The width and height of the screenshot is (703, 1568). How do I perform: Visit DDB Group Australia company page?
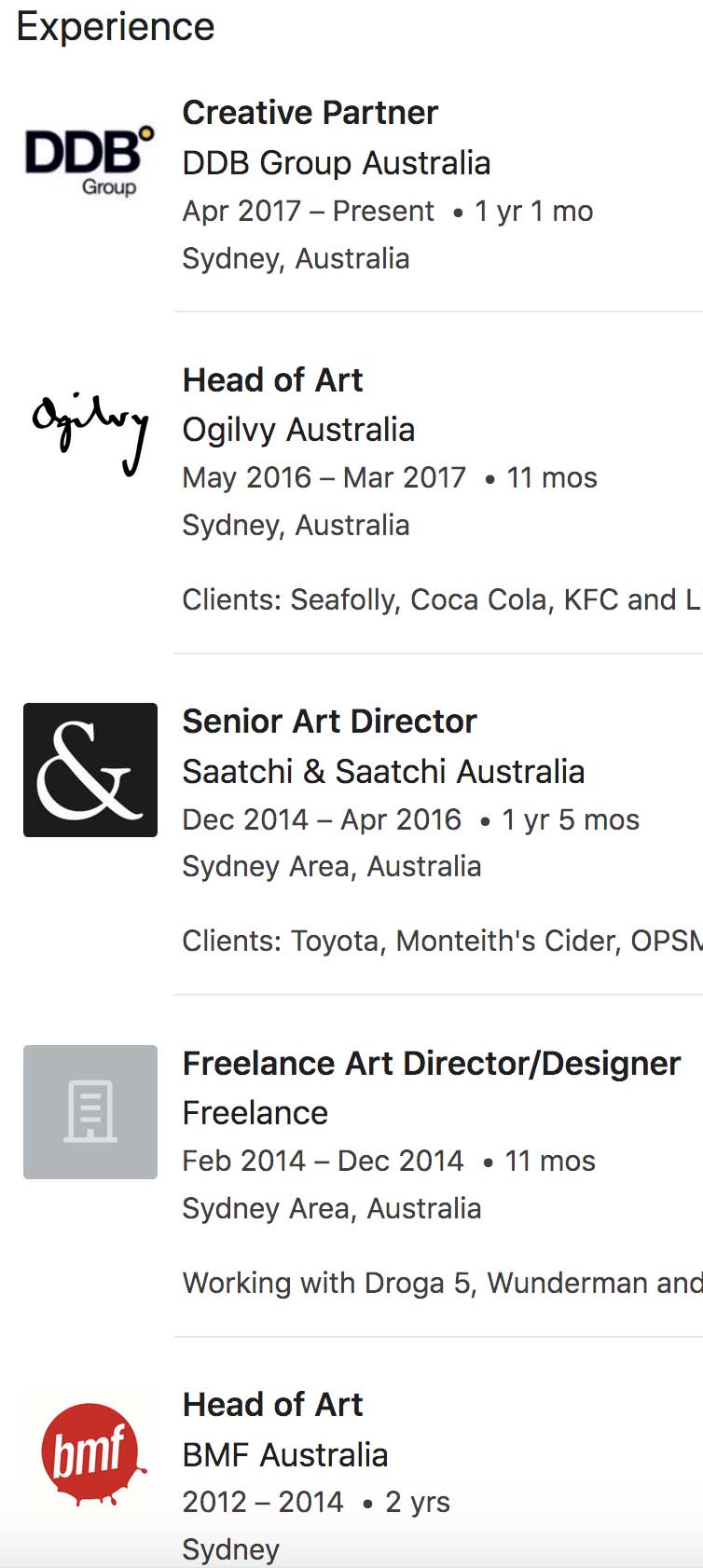click(337, 163)
